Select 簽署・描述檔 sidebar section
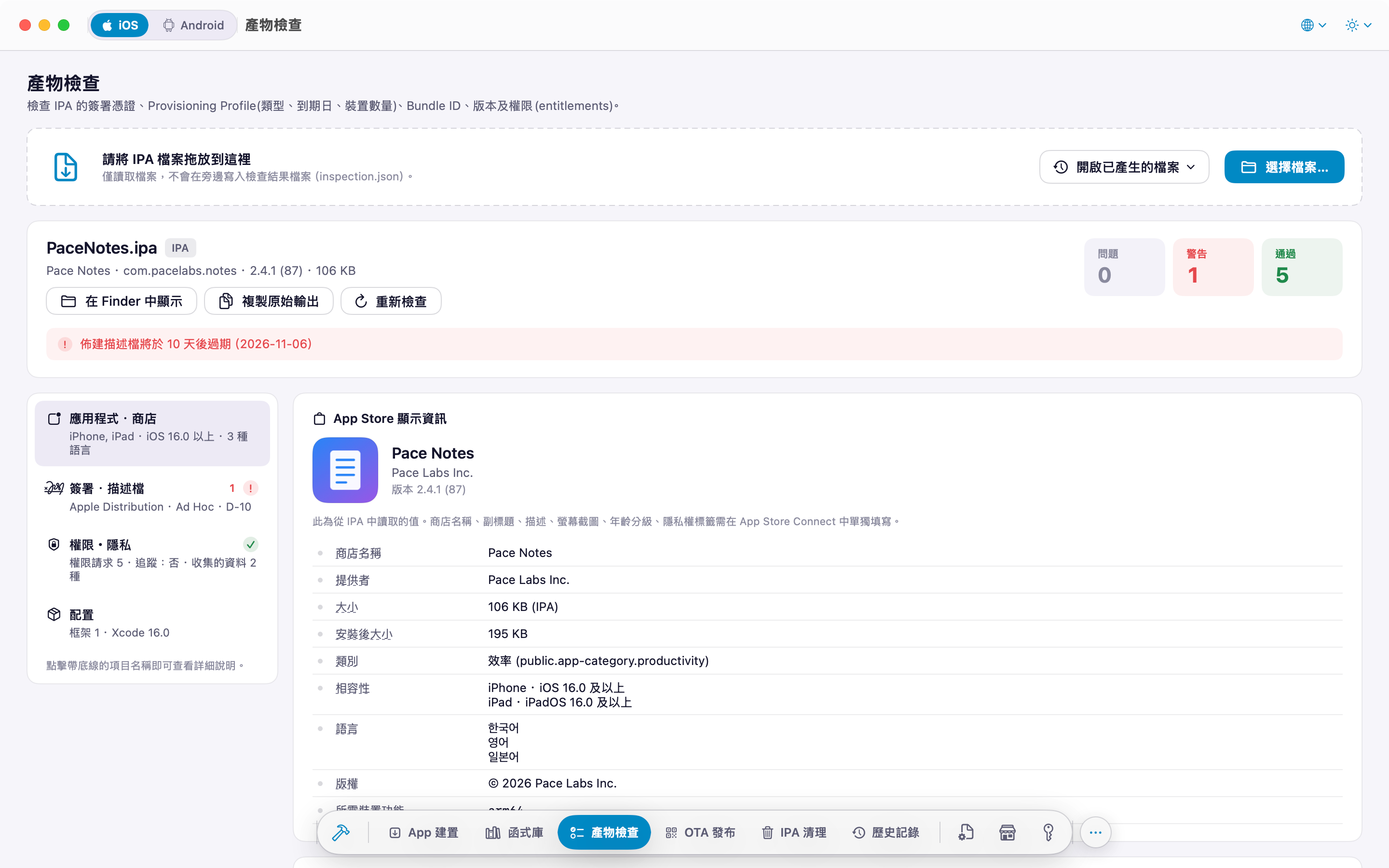The image size is (1389, 868). pos(152,497)
